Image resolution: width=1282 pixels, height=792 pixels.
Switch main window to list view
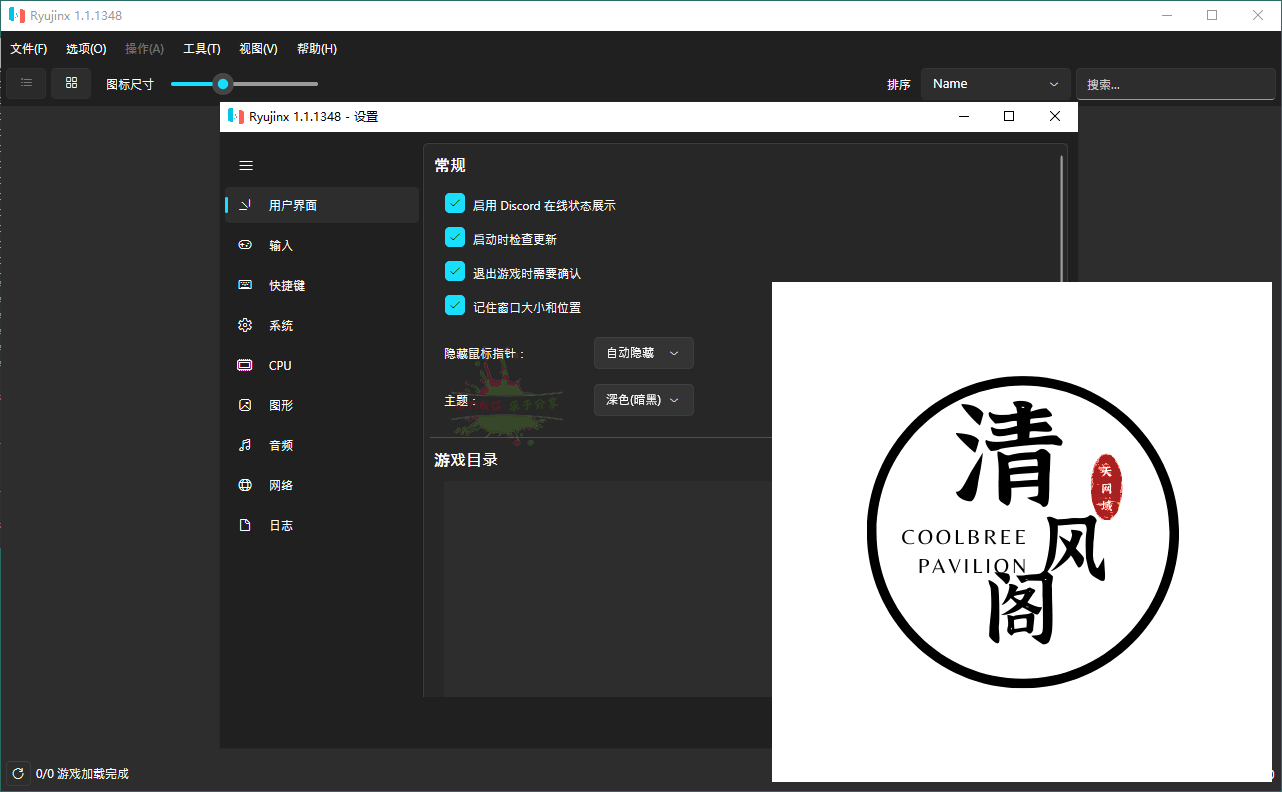pyautogui.click(x=26, y=83)
